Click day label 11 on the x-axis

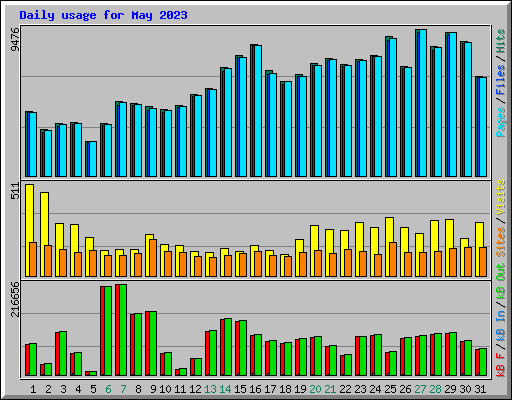coord(180,389)
